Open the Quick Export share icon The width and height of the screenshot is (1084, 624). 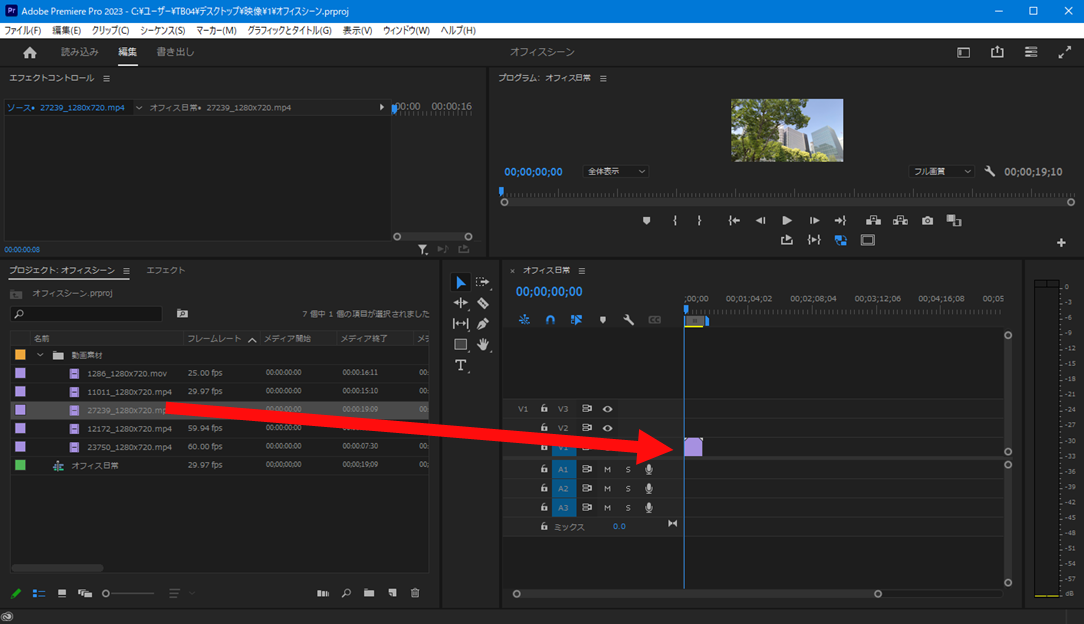997,53
